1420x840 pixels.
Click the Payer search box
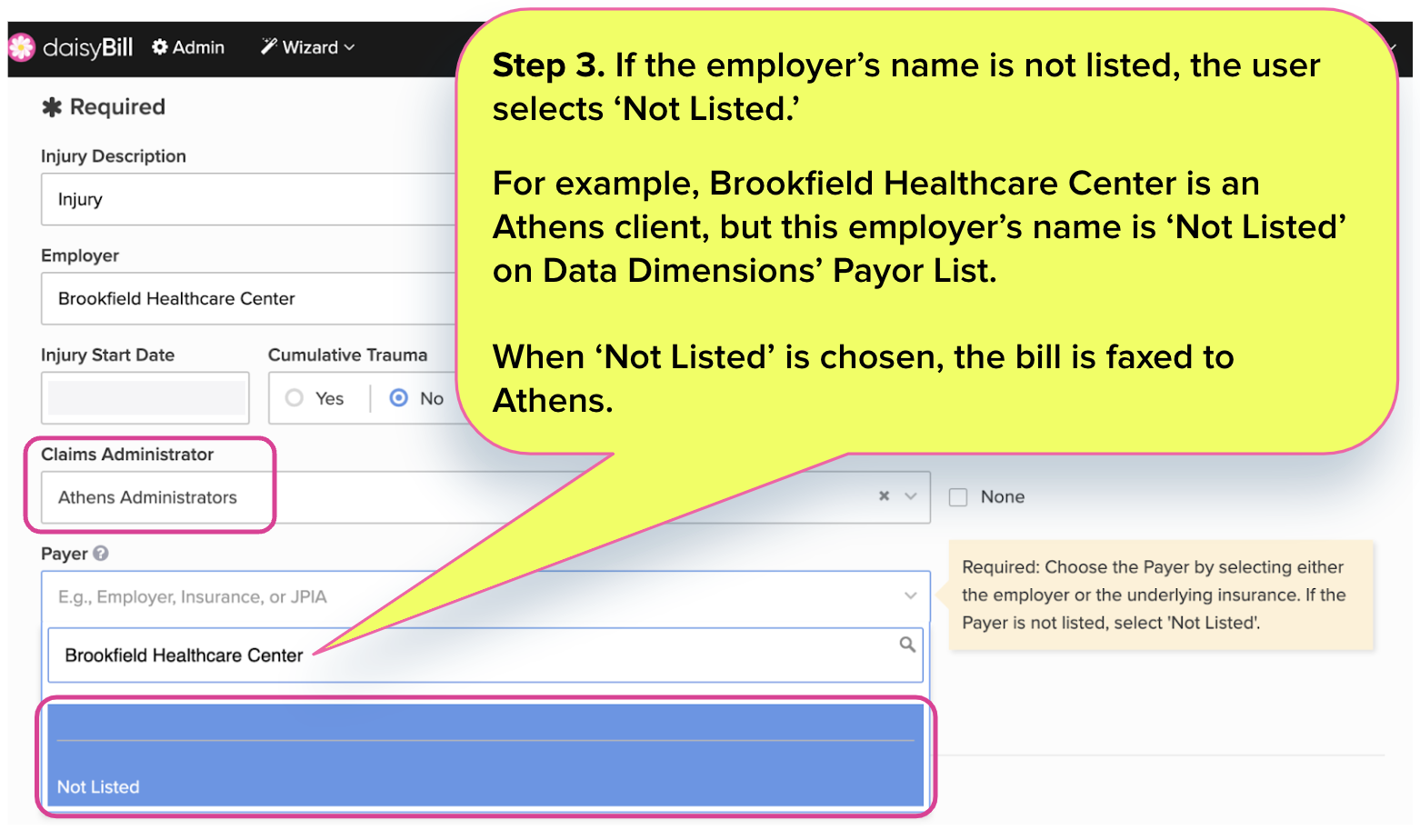[x=485, y=655]
